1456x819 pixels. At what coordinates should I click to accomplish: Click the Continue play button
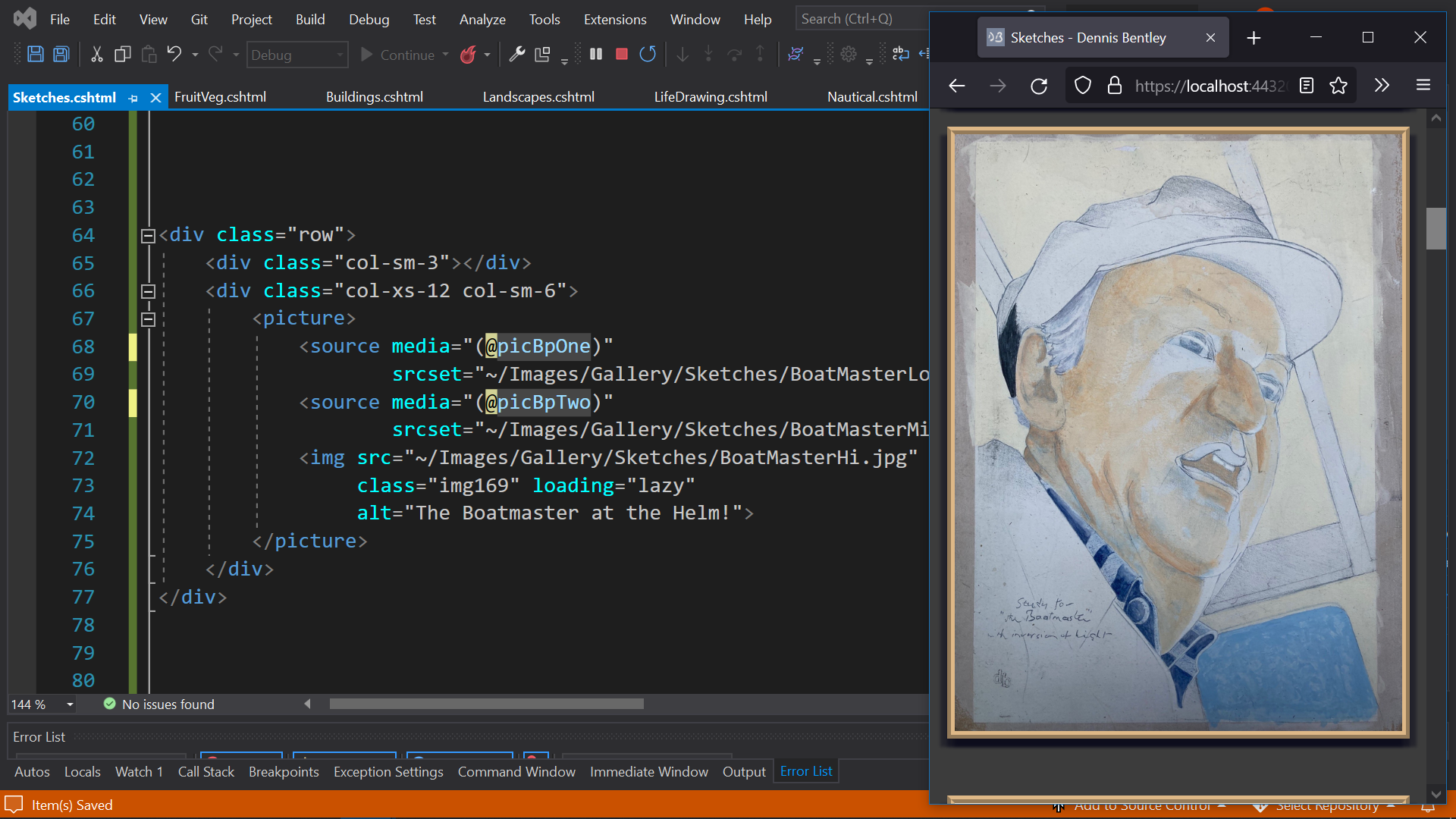coord(397,55)
